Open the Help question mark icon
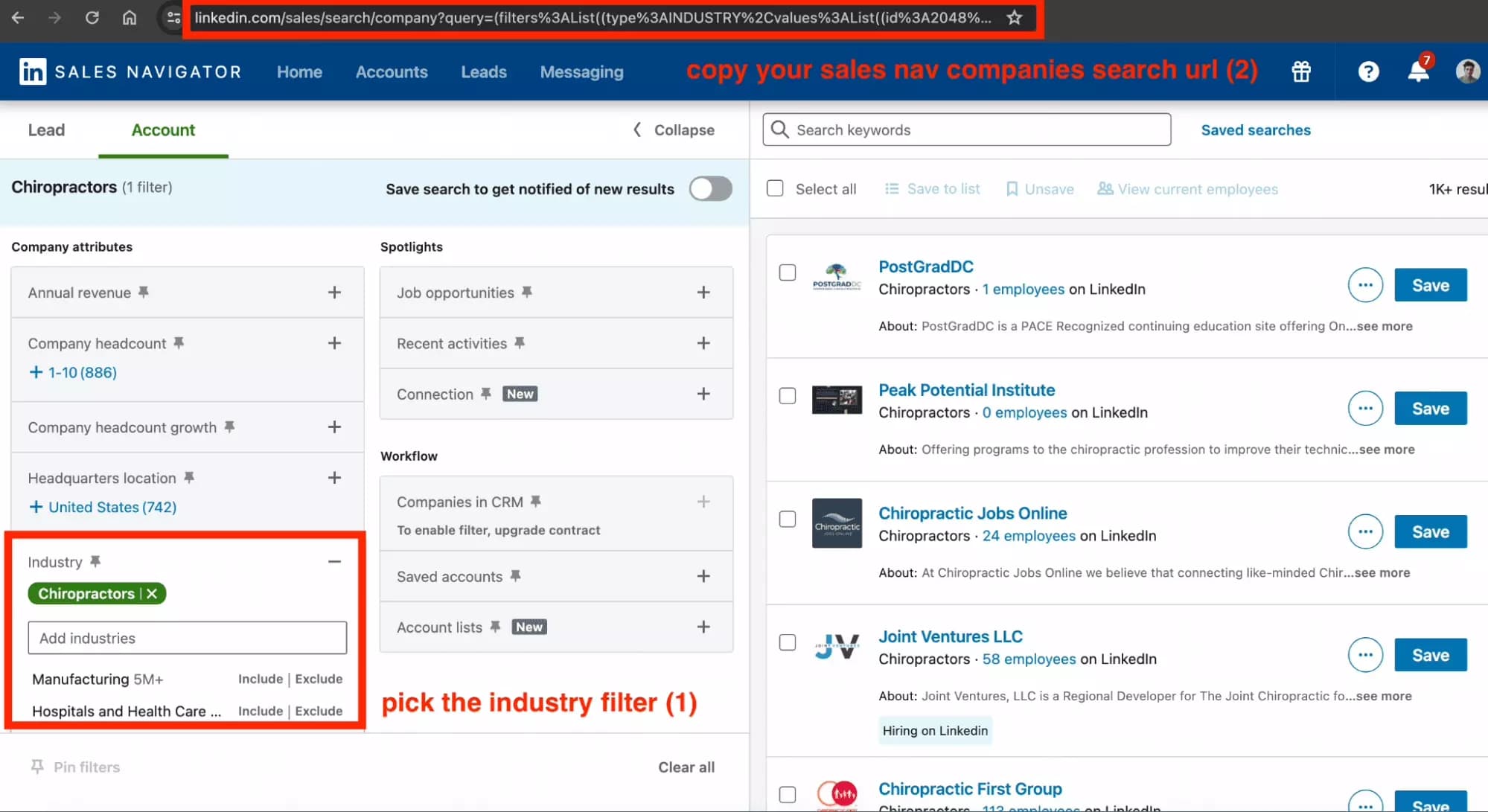The height and width of the screenshot is (812, 1488). (1368, 71)
